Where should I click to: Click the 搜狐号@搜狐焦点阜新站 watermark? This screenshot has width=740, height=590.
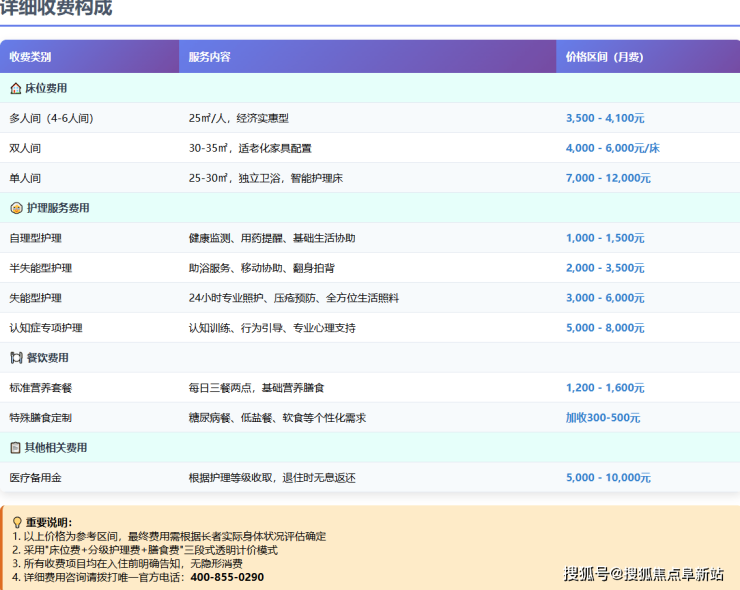click(644, 573)
